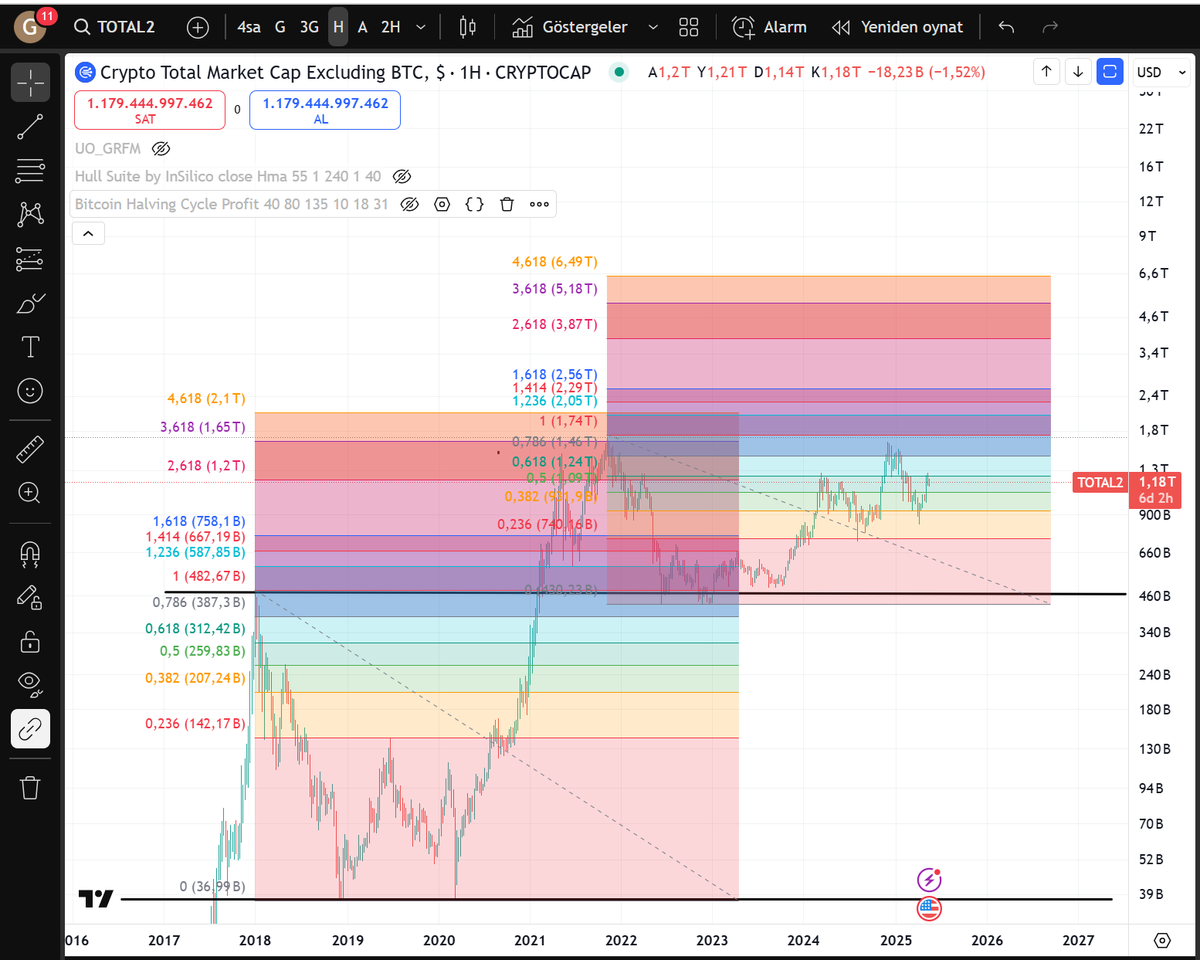Screen dimensions: 1200x960
Task: Open more options for Bitcoin Halving indicator
Action: pyautogui.click(x=539, y=204)
